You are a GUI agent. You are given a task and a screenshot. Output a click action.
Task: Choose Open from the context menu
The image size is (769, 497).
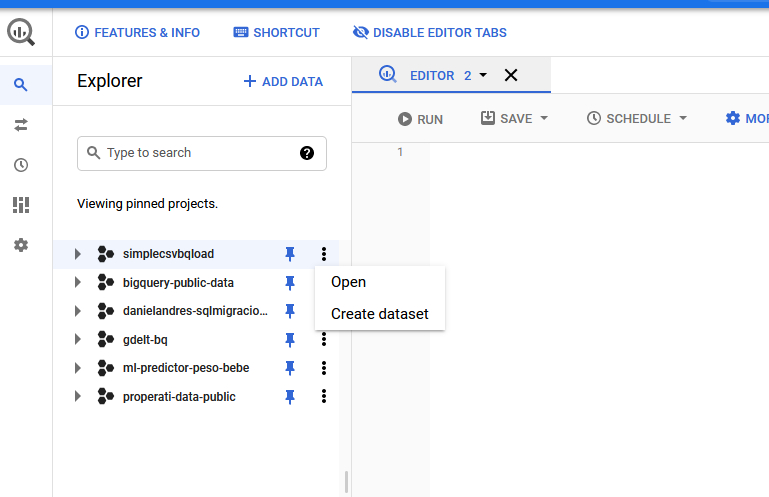pyautogui.click(x=380, y=282)
